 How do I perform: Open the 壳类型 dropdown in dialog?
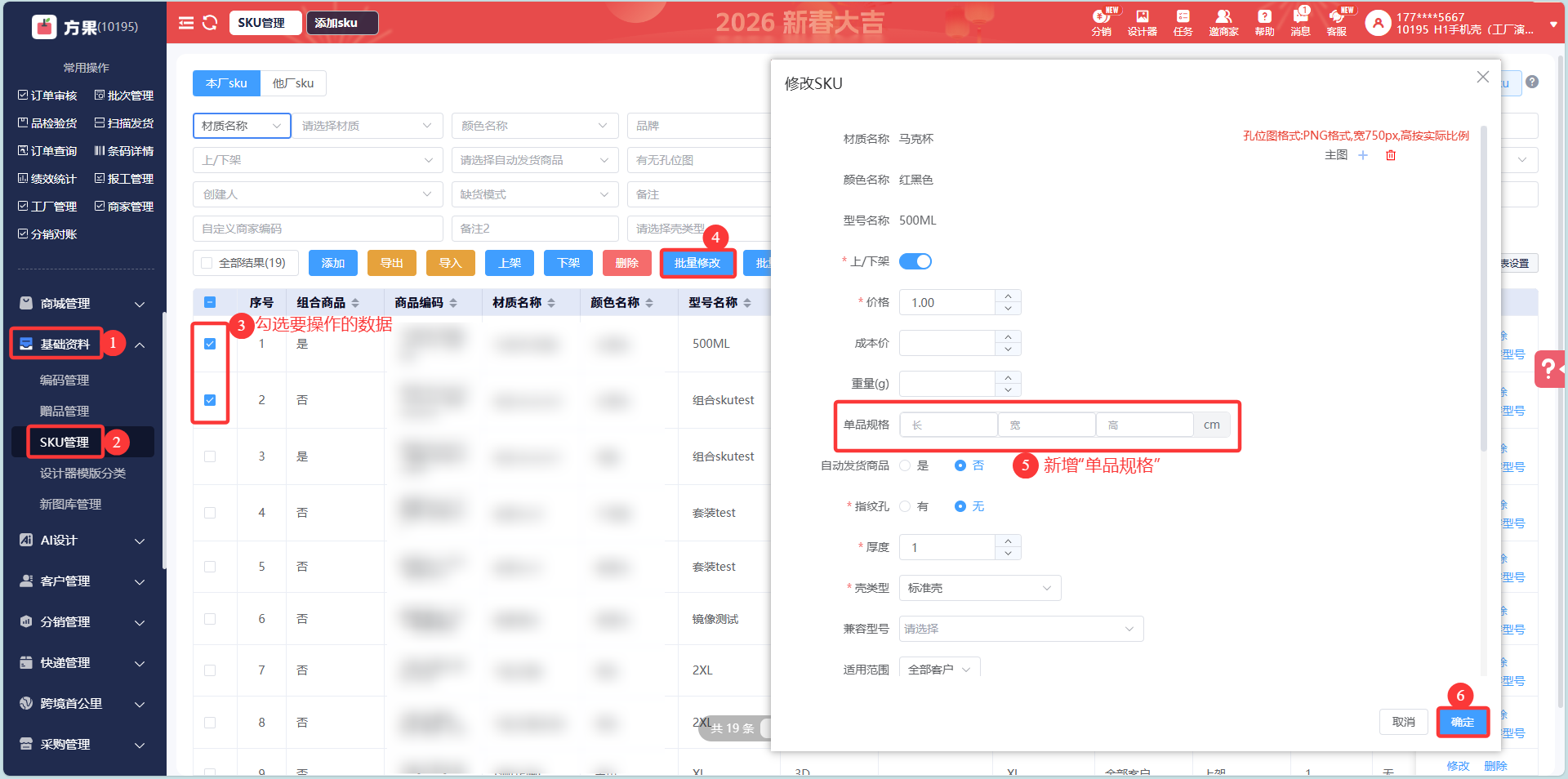pos(980,588)
